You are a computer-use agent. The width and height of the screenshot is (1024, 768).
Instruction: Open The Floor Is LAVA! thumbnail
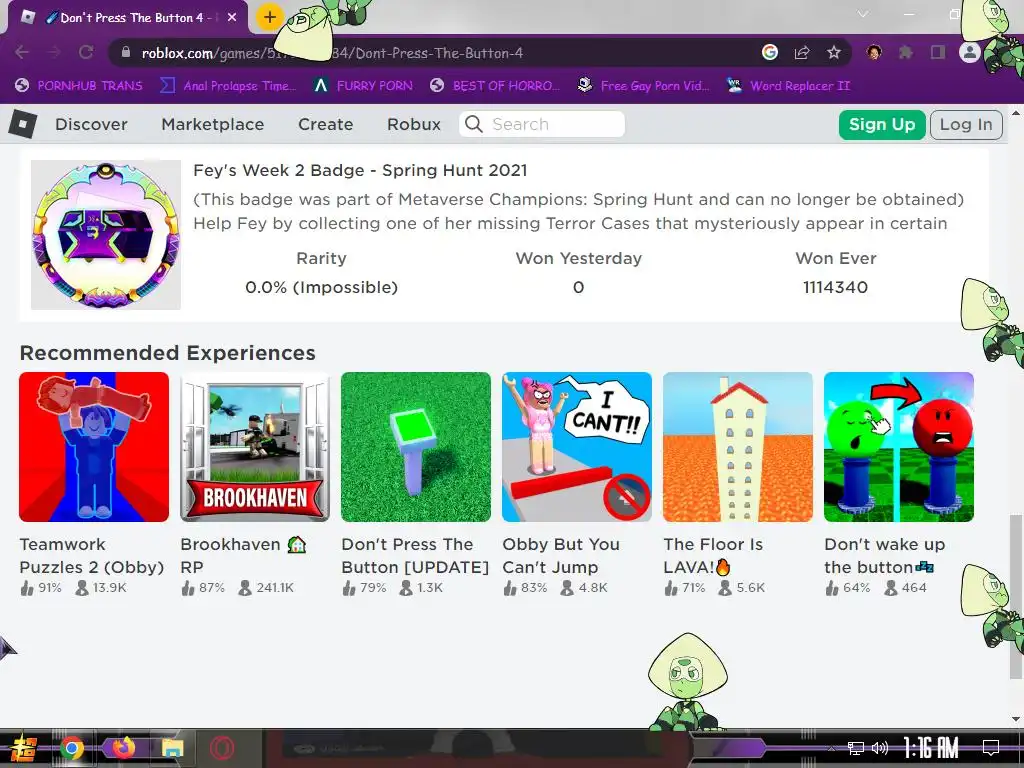click(738, 447)
